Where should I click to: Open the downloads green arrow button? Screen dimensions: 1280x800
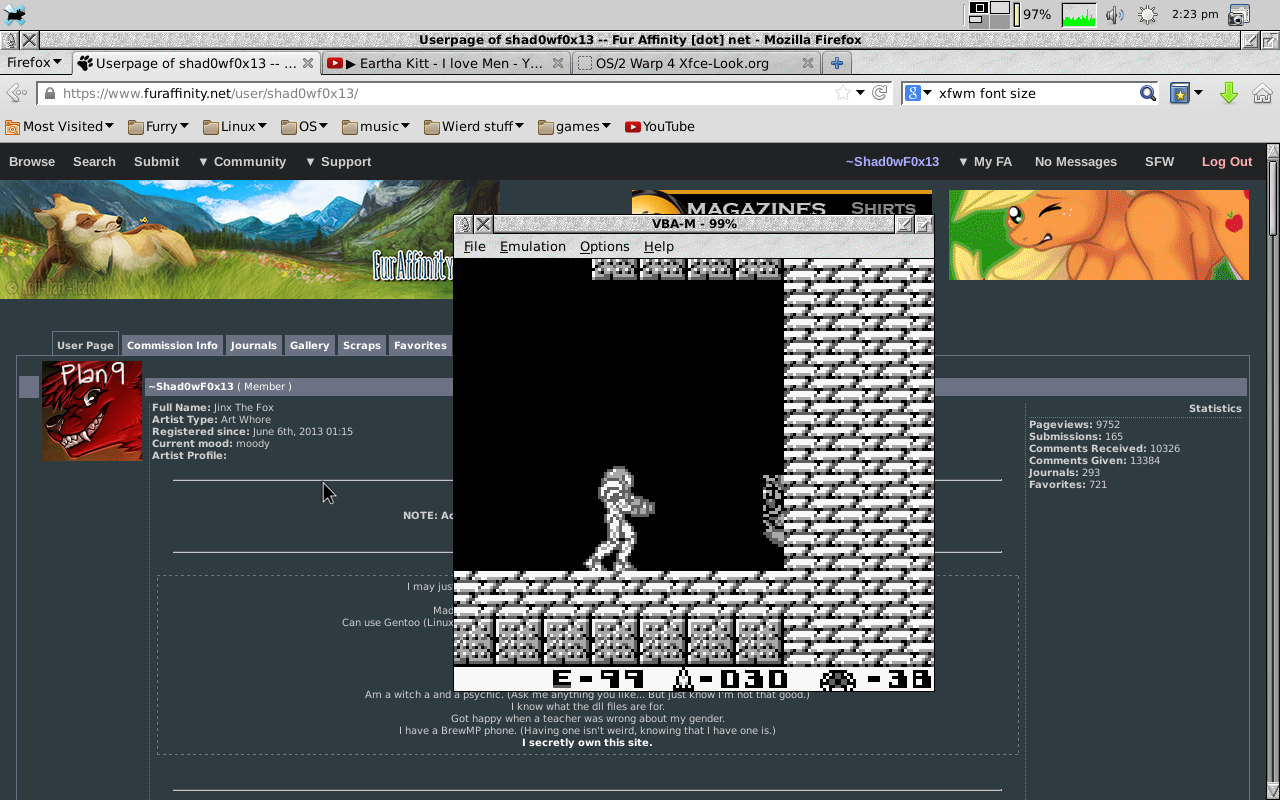pyautogui.click(x=1229, y=93)
